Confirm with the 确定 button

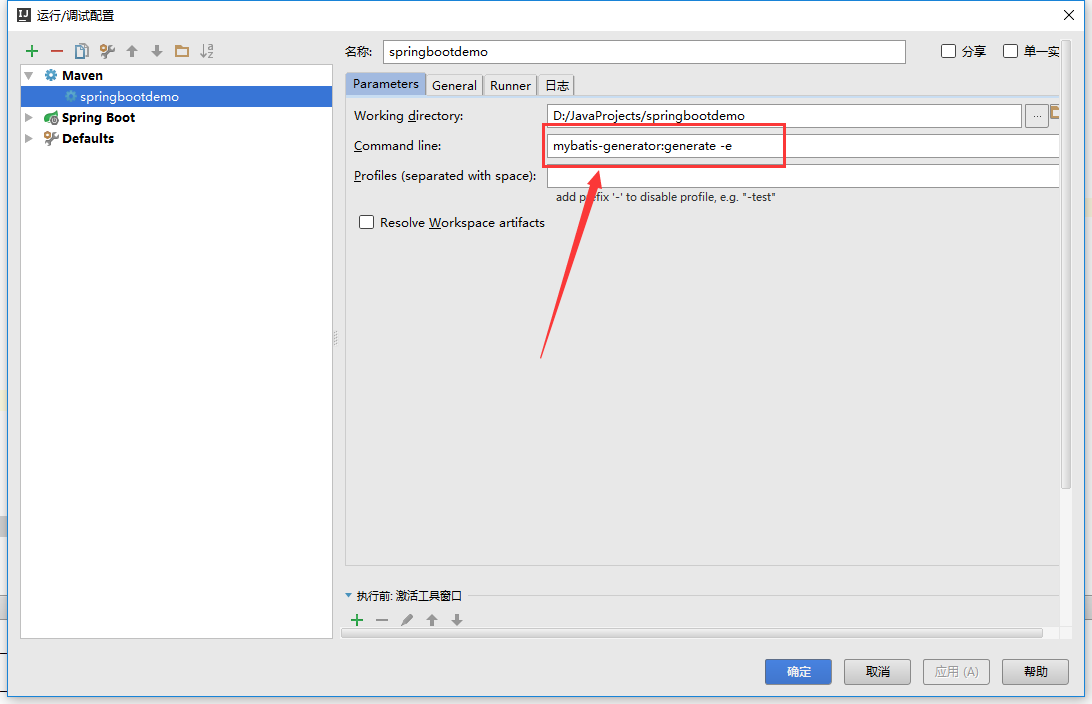(798, 671)
